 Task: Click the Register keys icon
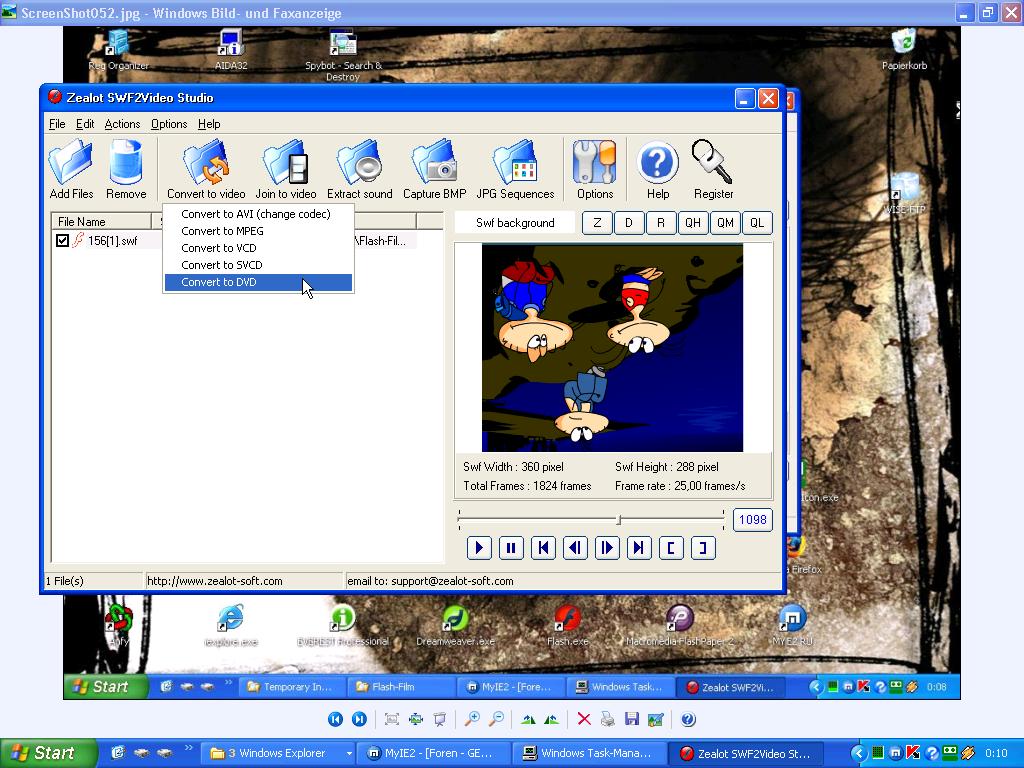(x=712, y=162)
